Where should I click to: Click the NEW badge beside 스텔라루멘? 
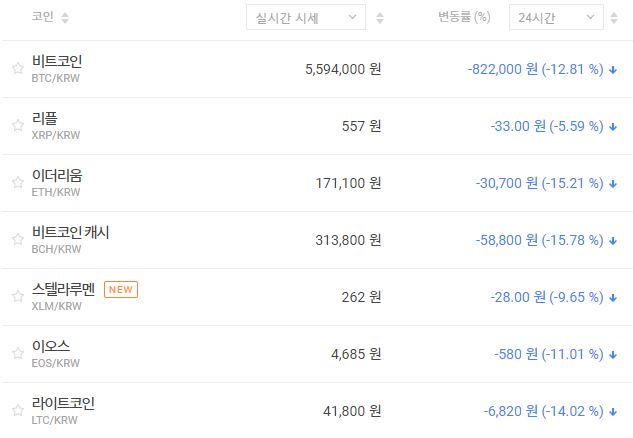click(121, 290)
